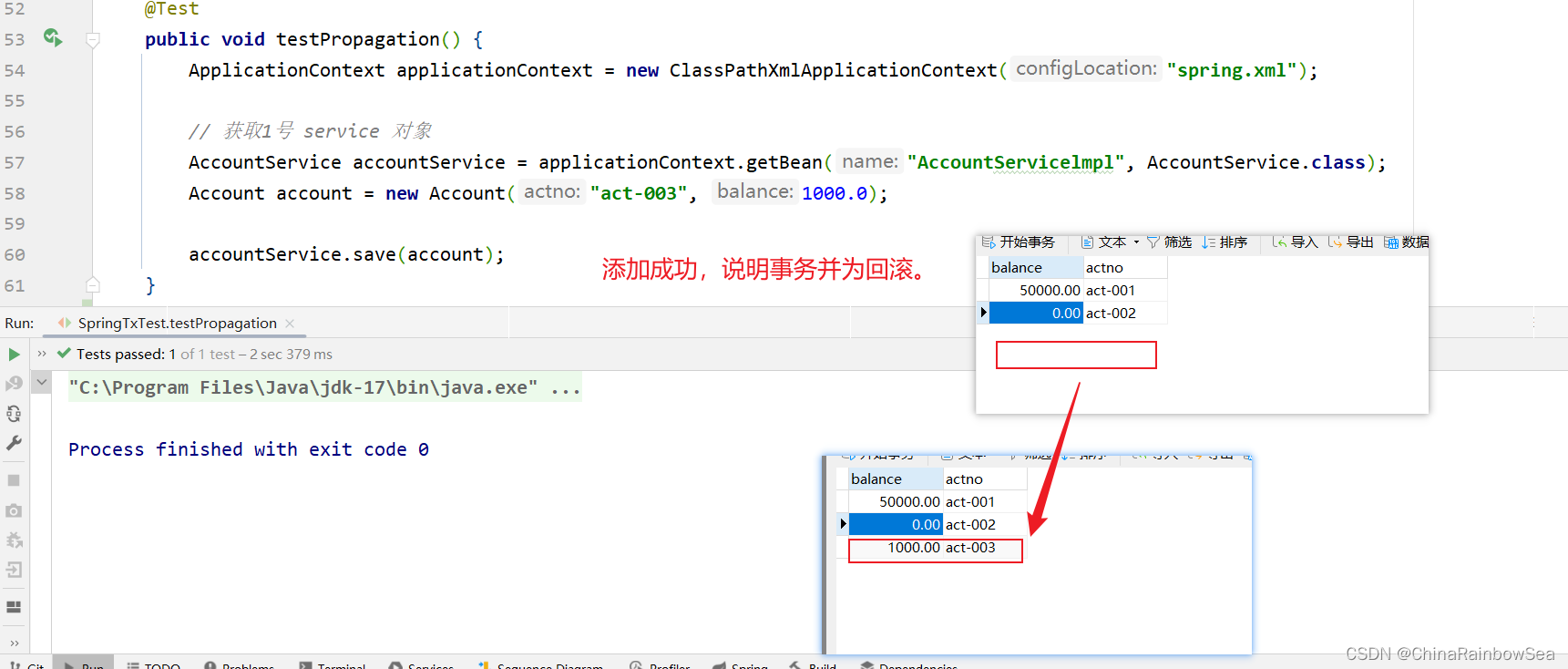Open the Services tool window tab
Viewport: 1568px width, 669px height.
click(x=421, y=664)
